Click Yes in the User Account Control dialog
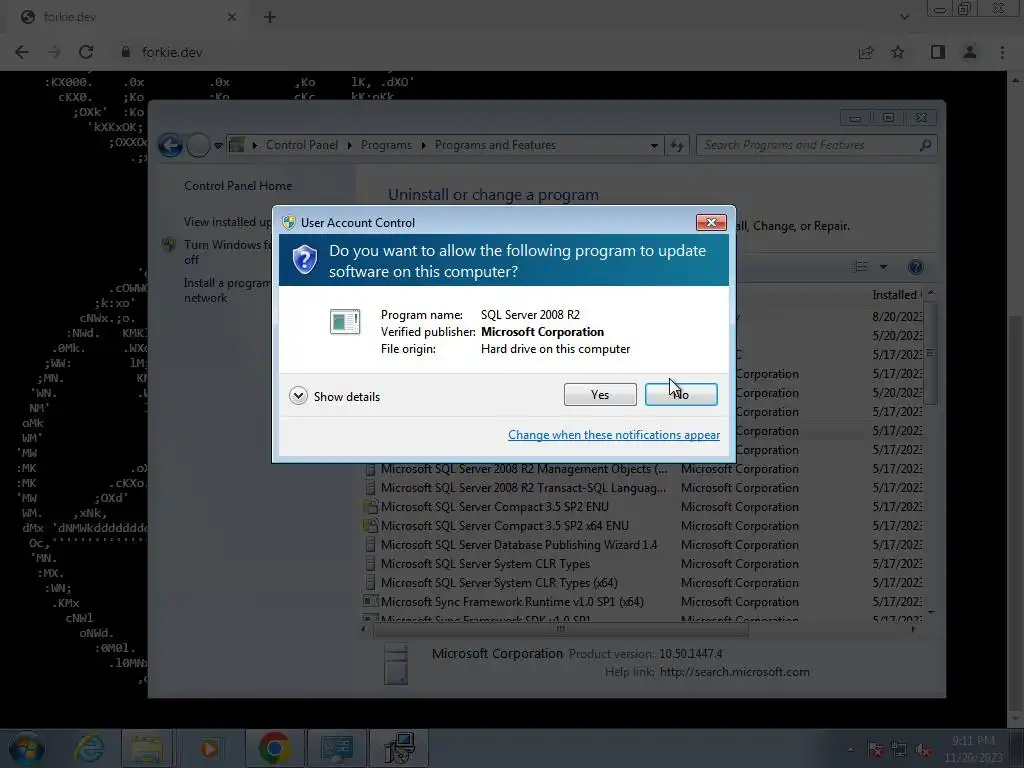This screenshot has width=1024, height=768. [600, 394]
